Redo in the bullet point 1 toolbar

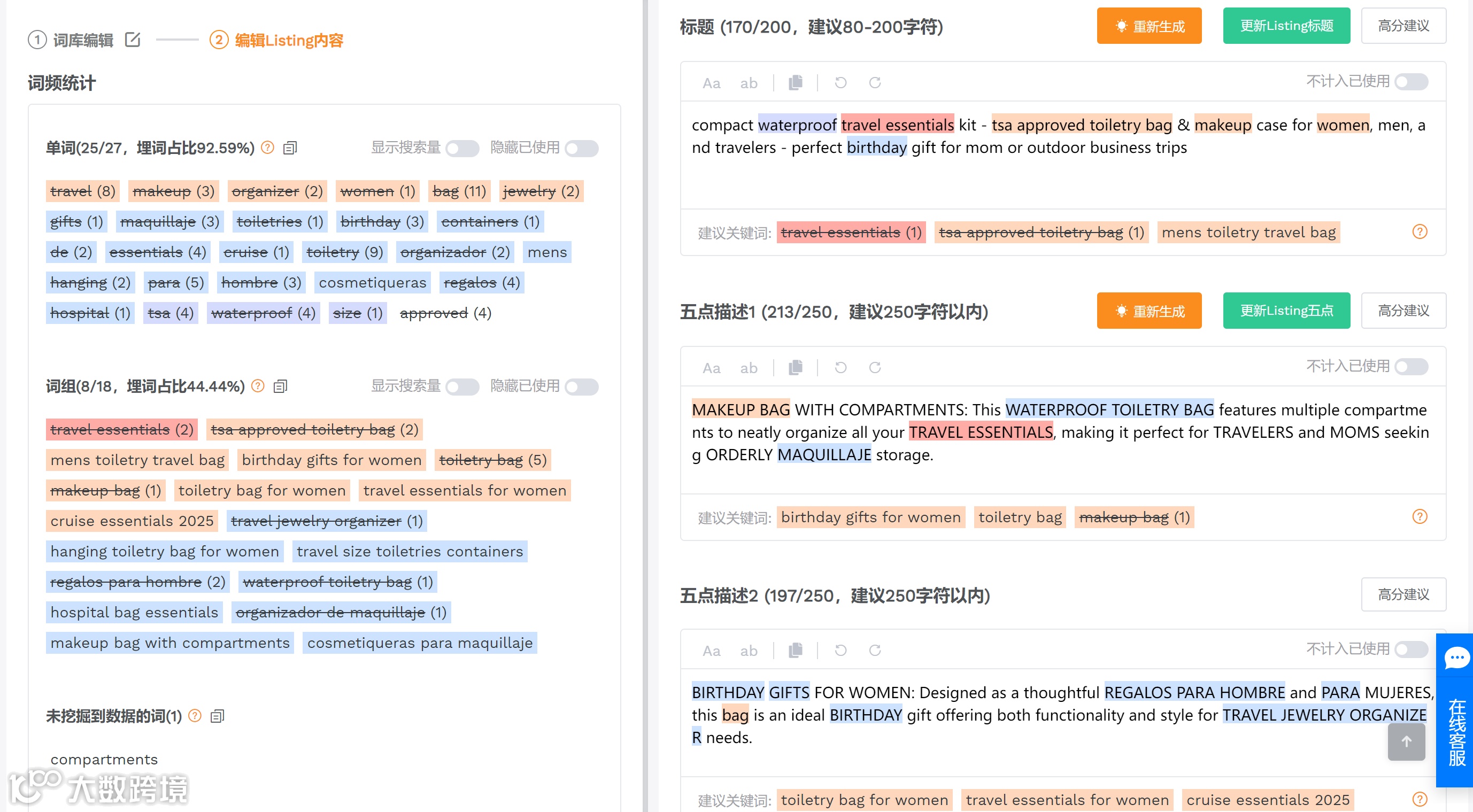(874, 368)
